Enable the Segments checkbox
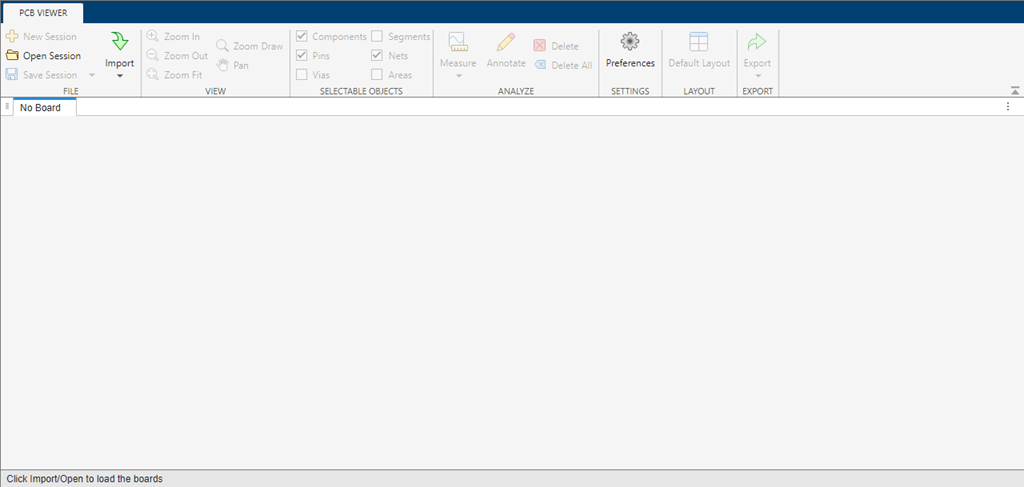 377,37
